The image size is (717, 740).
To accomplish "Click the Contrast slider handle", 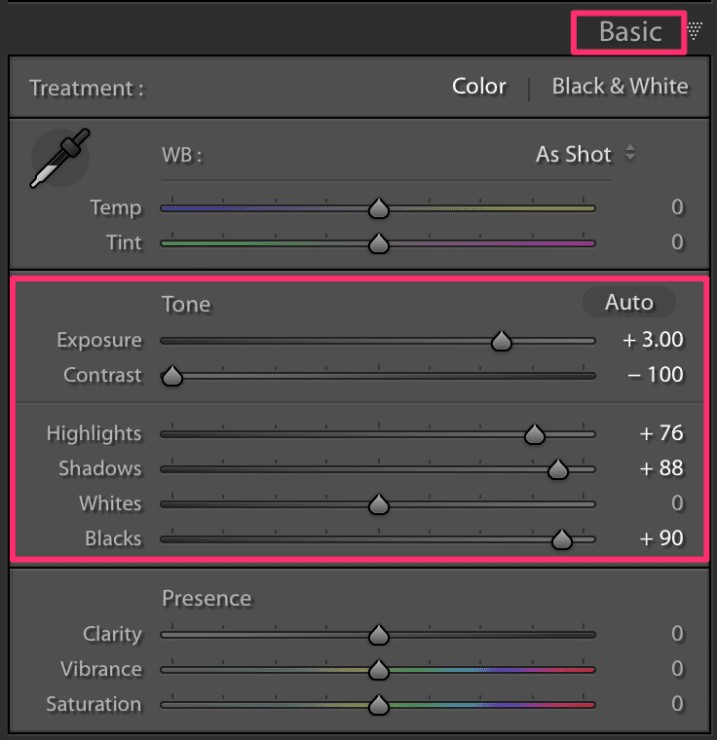I will pyautogui.click(x=172, y=376).
